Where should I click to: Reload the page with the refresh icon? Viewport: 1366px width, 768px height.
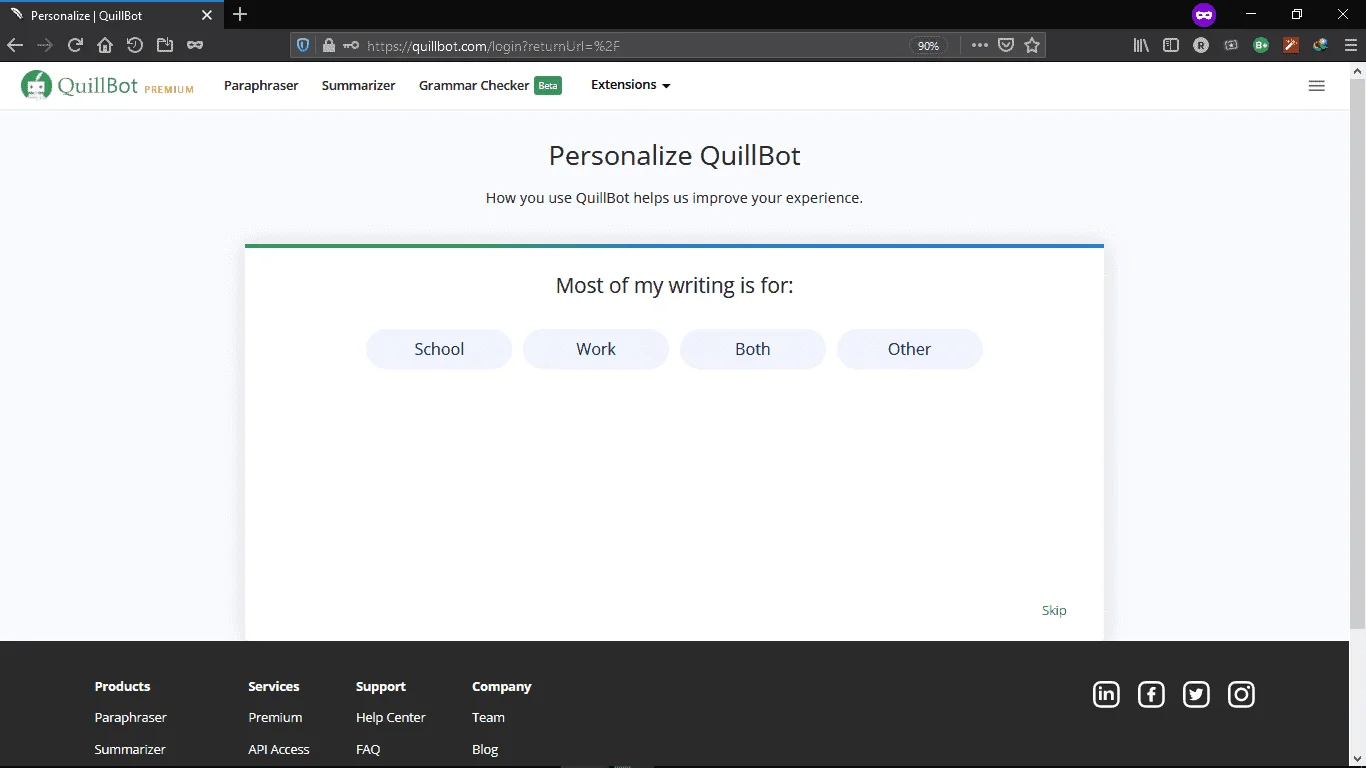pyautogui.click(x=75, y=45)
